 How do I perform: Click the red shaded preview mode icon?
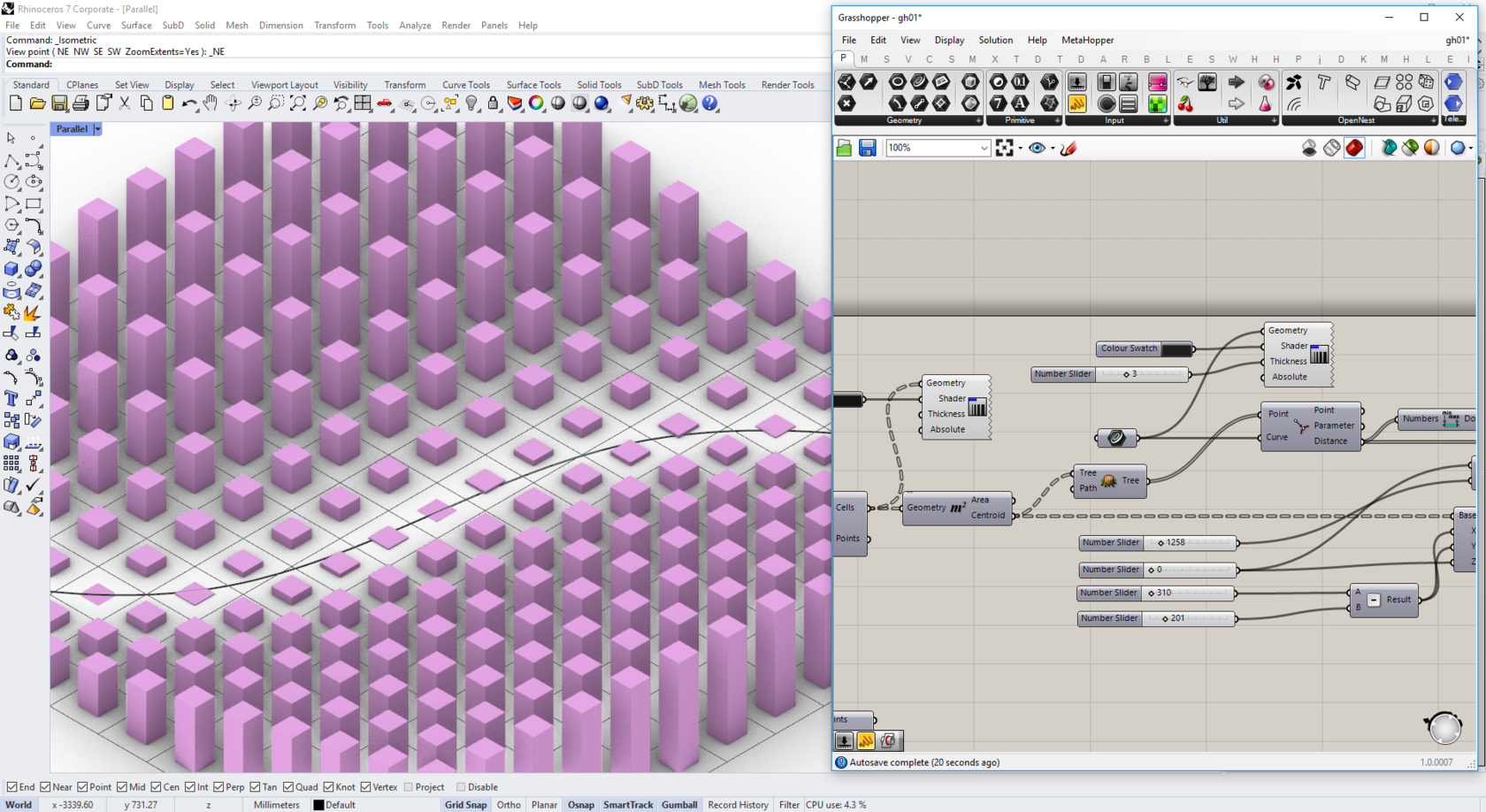(1354, 149)
